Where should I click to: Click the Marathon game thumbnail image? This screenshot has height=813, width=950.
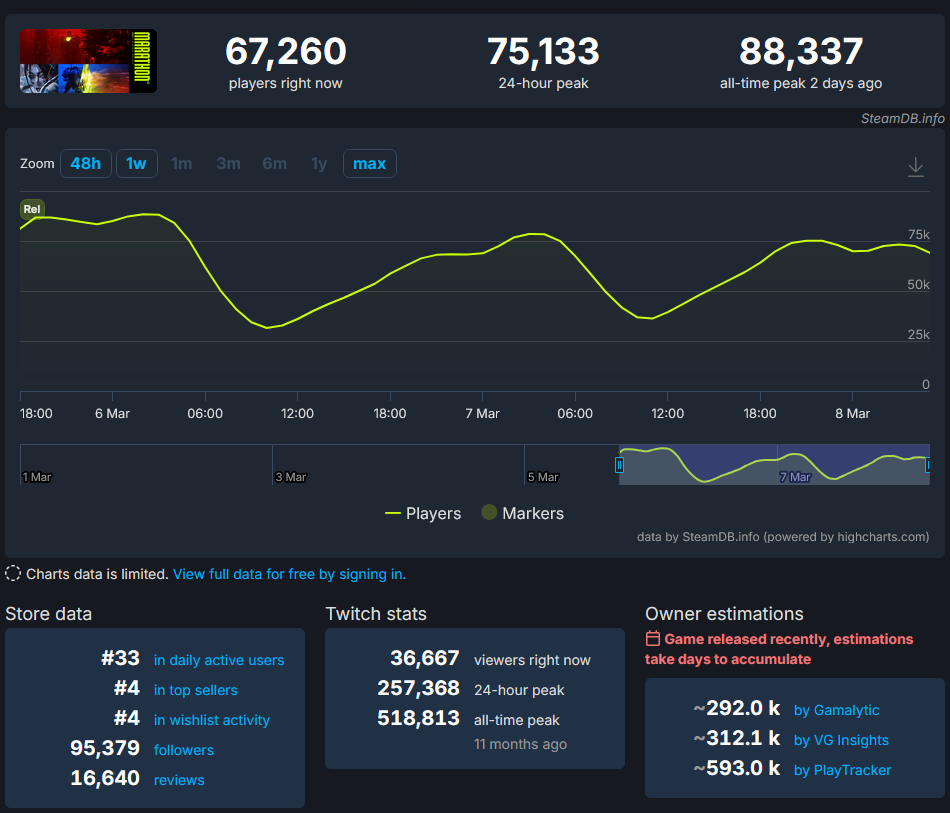(x=88, y=61)
